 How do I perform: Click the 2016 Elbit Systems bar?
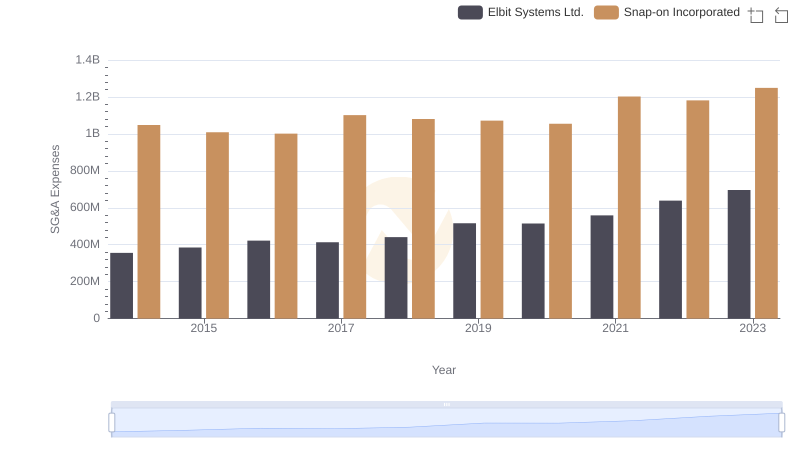[x=259, y=279]
